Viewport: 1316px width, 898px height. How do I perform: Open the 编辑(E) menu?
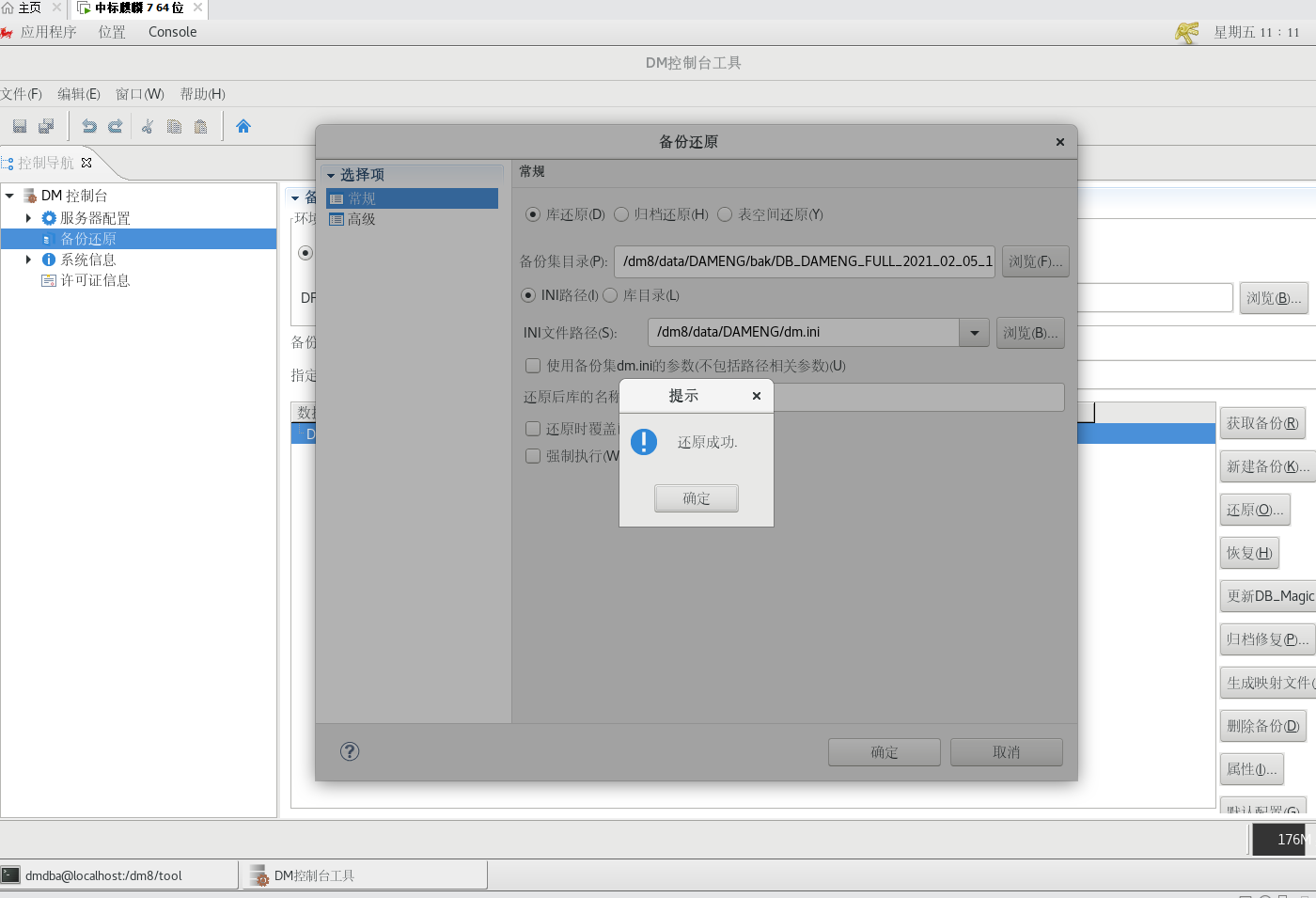tap(79, 94)
